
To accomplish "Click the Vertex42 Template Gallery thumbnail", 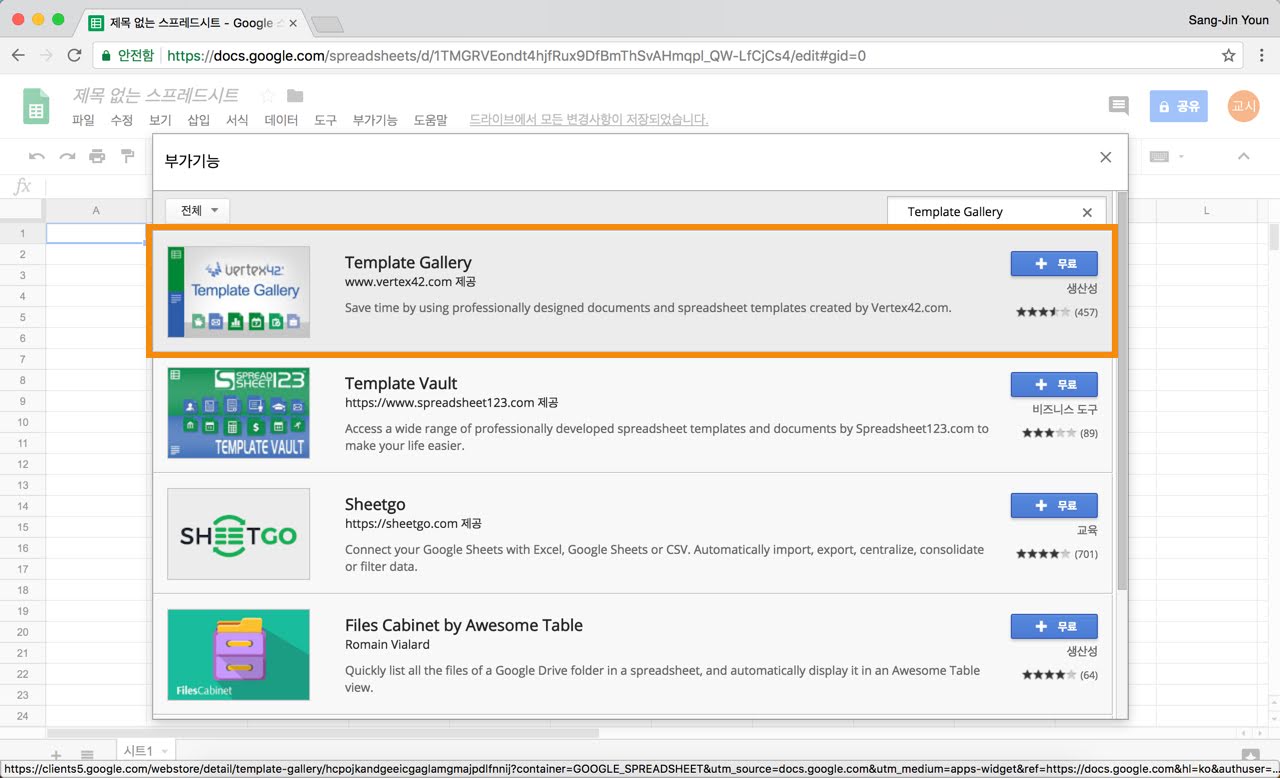I will click(239, 292).
